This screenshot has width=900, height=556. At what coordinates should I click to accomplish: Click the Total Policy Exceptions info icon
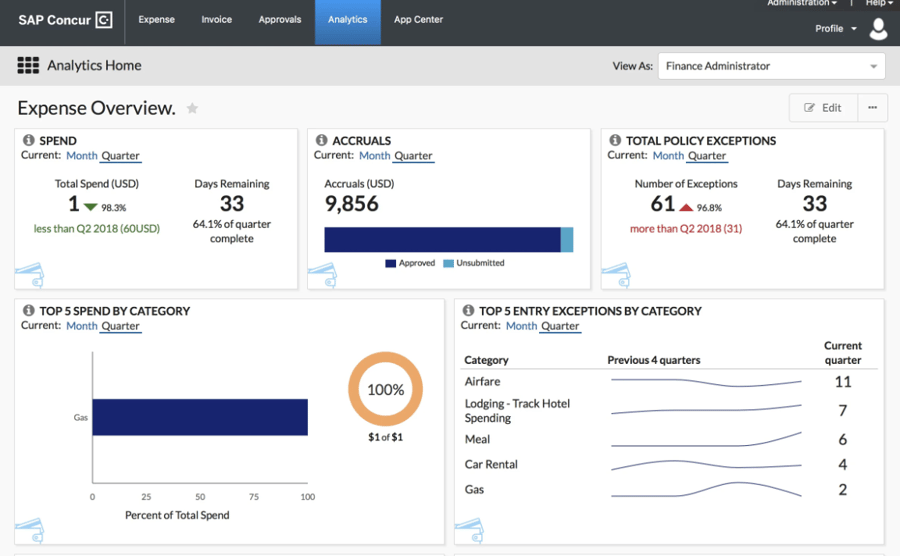[x=615, y=140]
